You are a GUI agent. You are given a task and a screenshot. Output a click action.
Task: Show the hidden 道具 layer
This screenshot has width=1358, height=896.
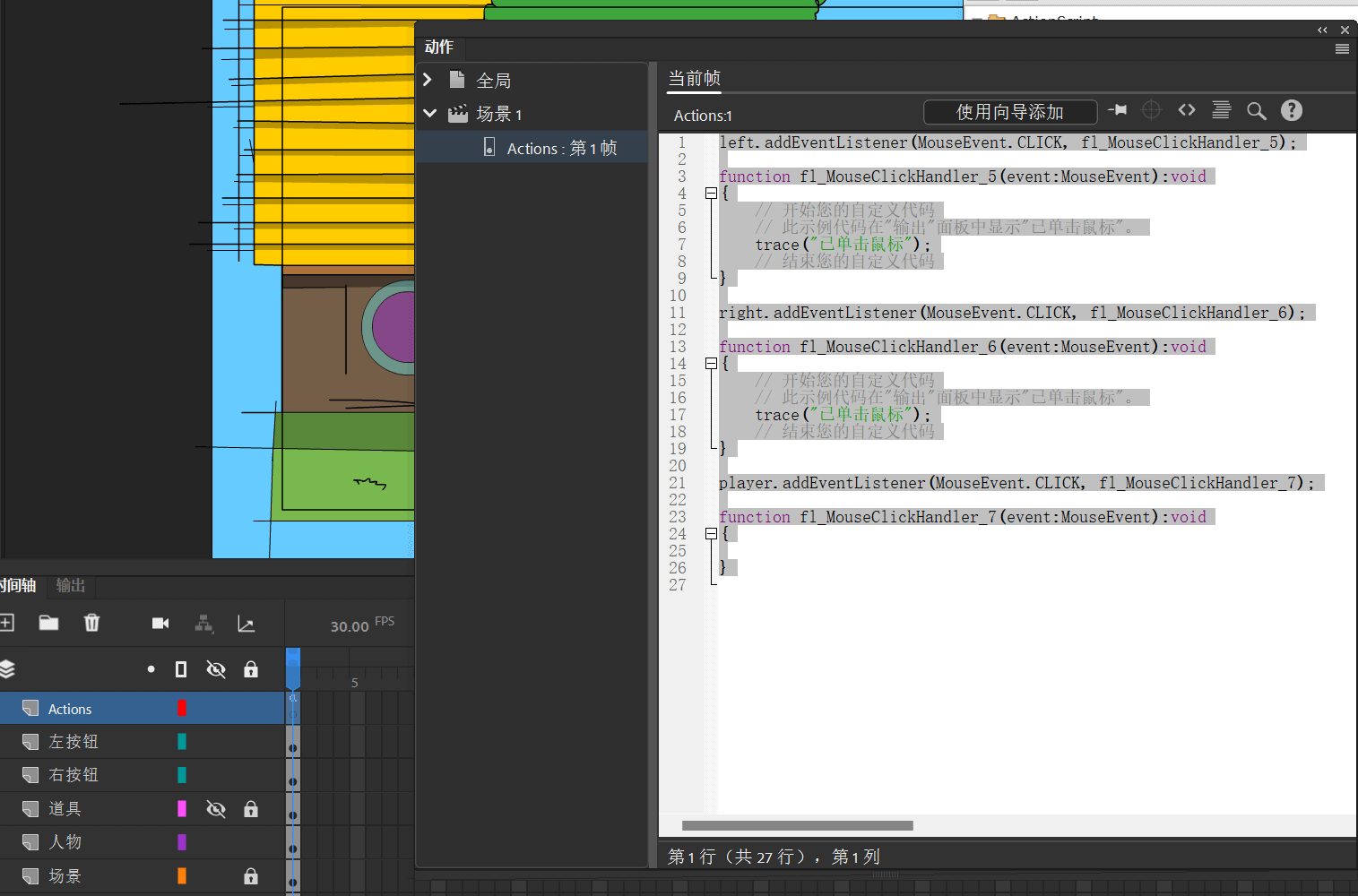tap(216, 809)
